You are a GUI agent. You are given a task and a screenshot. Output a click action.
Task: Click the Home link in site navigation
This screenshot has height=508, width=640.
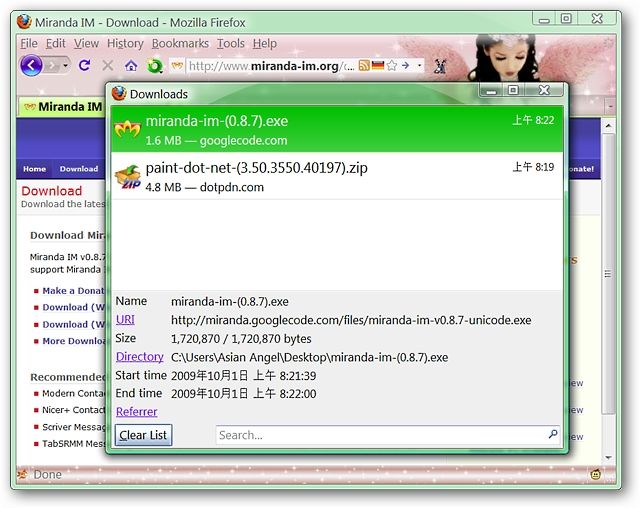(34, 169)
